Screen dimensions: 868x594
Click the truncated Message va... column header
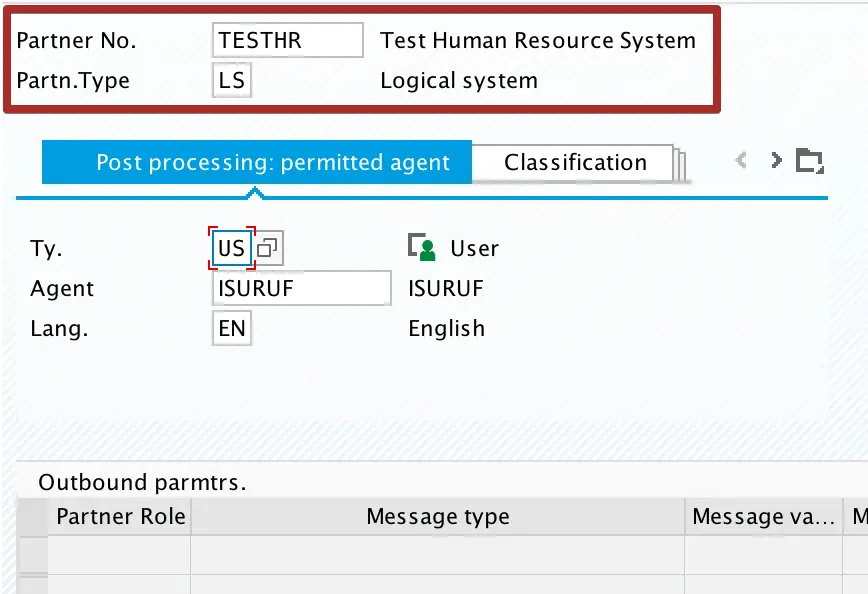tap(763, 517)
